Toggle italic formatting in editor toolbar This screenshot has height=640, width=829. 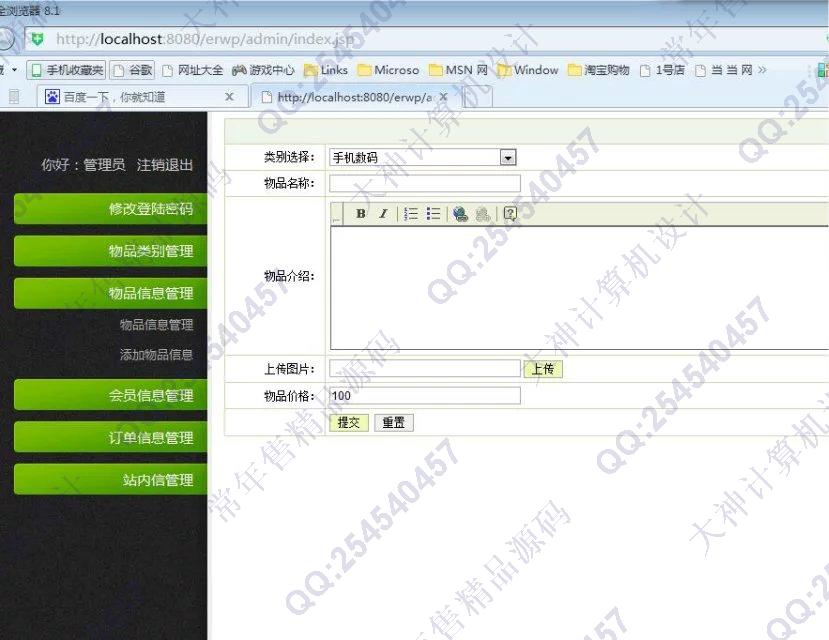coord(382,214)
